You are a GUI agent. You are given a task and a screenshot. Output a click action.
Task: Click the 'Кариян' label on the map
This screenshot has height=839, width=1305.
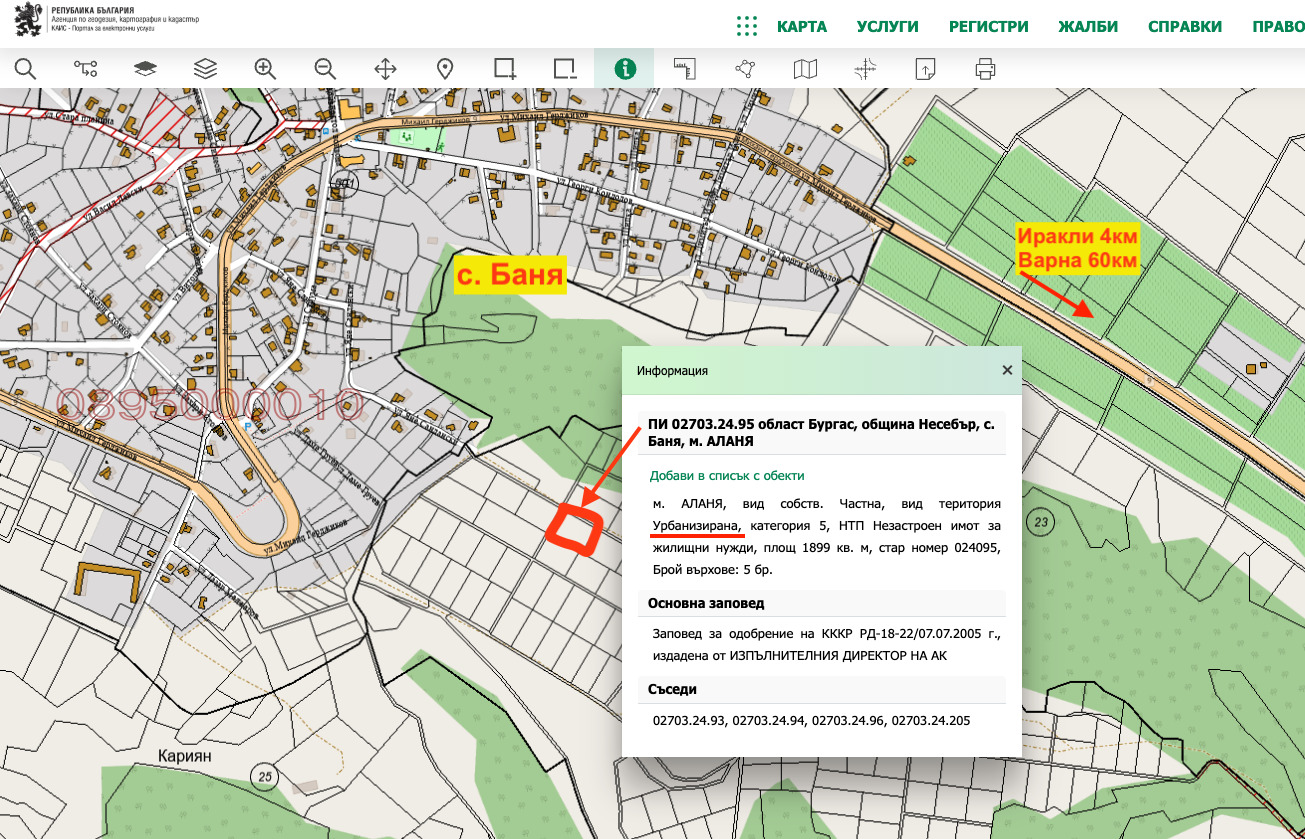pyautogui.click(x=185, y=757)
